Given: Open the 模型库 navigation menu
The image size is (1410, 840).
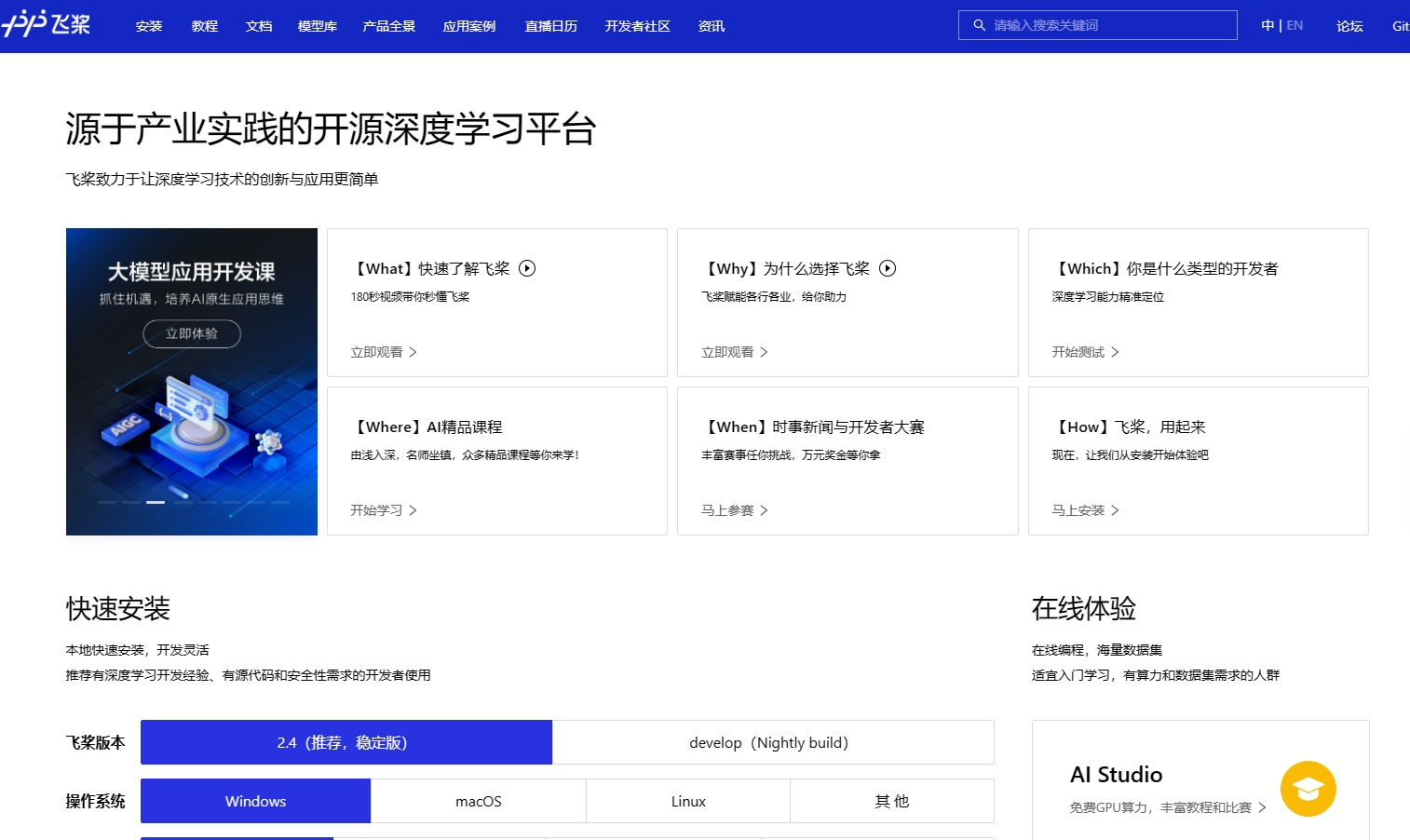Looking at the screenshot, I should tap(318, 26).
